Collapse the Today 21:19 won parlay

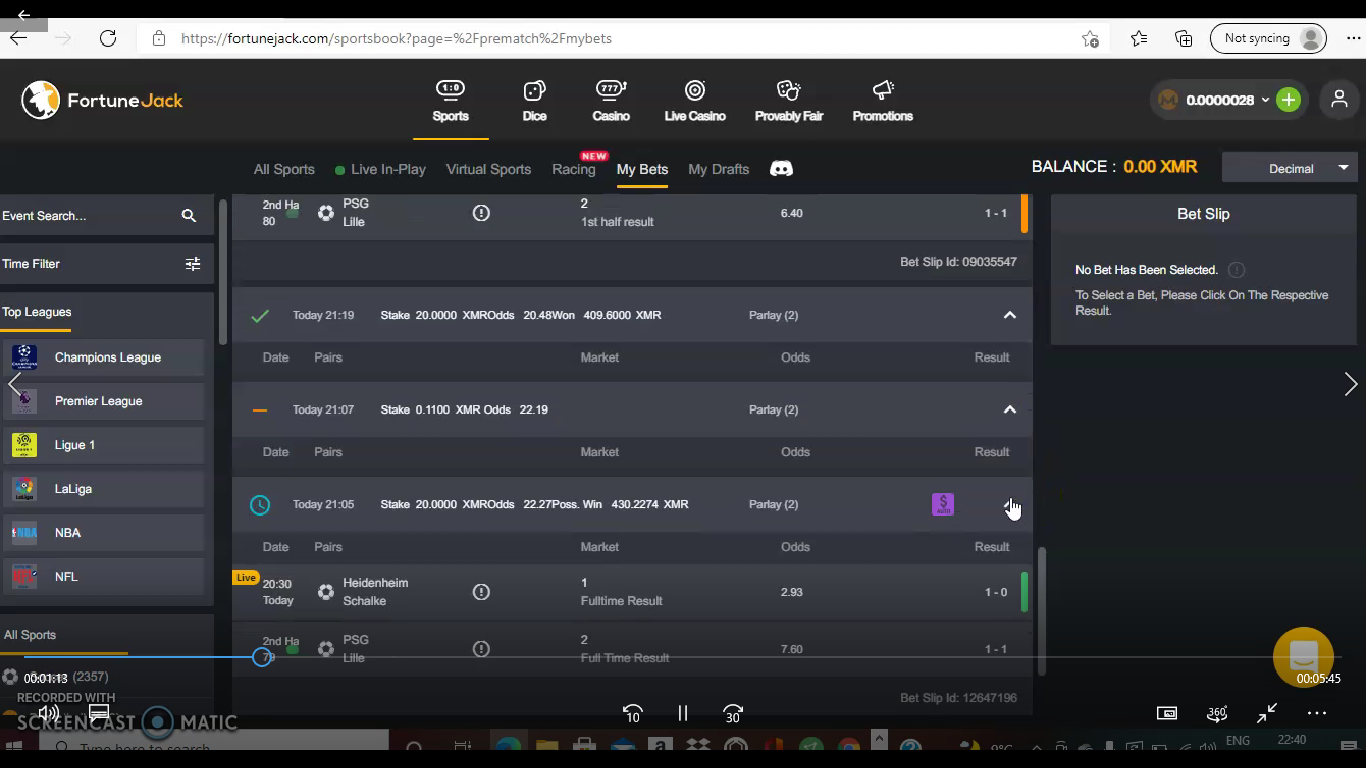click(x=1009, y=316)
